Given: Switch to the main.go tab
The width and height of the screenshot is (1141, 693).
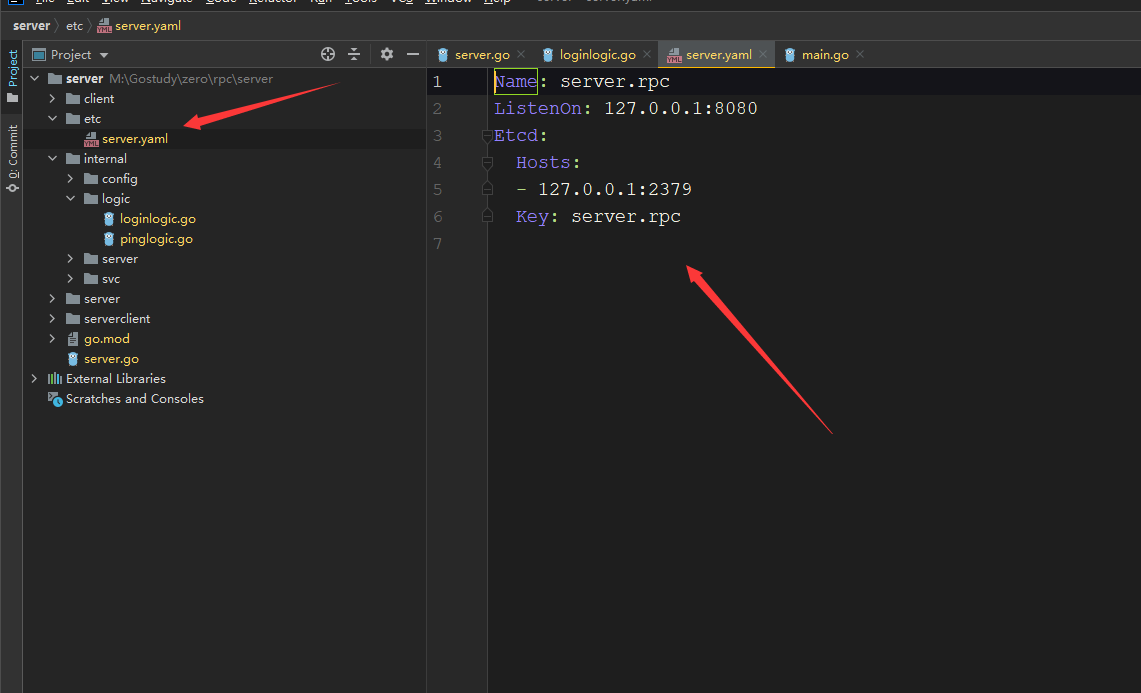Looking at the screenshot, I should pos(824,55).
